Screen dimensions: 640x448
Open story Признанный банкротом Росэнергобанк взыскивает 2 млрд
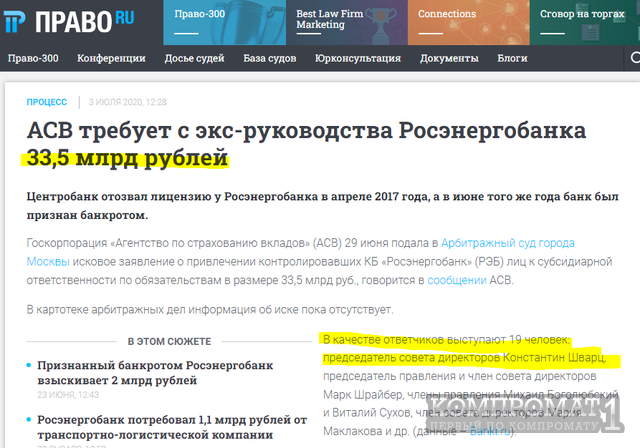[155, 373]
